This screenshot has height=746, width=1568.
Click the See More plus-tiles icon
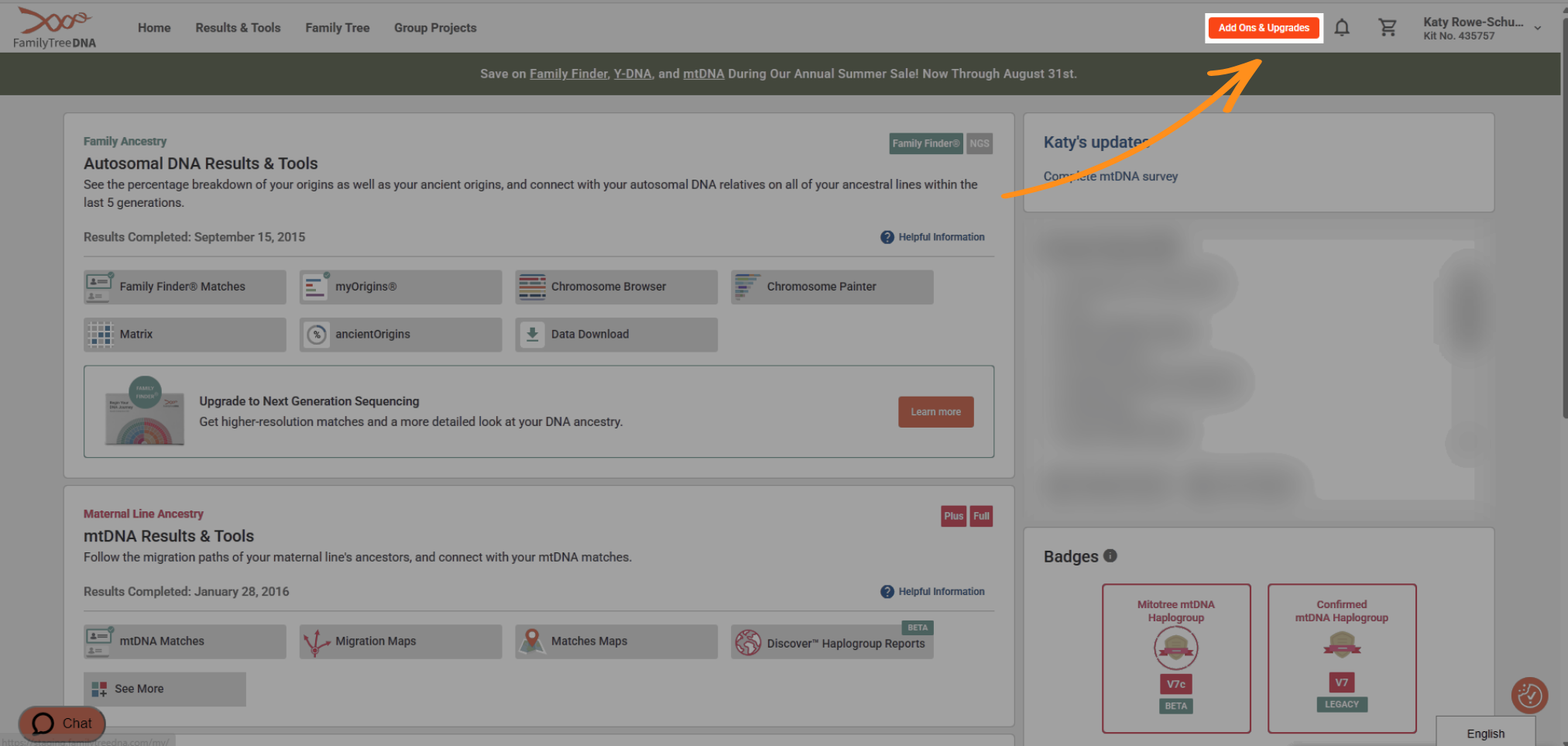99,689
